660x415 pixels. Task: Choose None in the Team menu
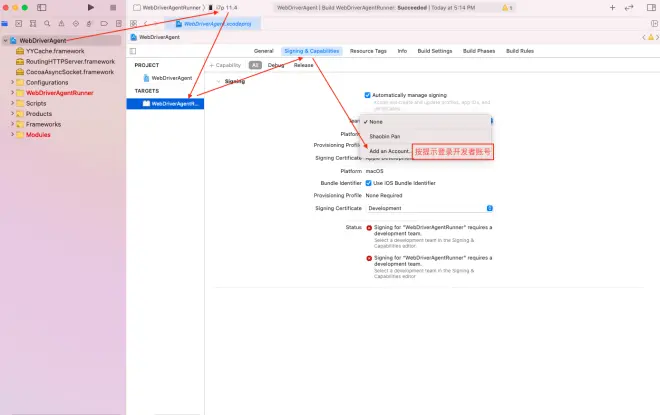pos(425,122)
